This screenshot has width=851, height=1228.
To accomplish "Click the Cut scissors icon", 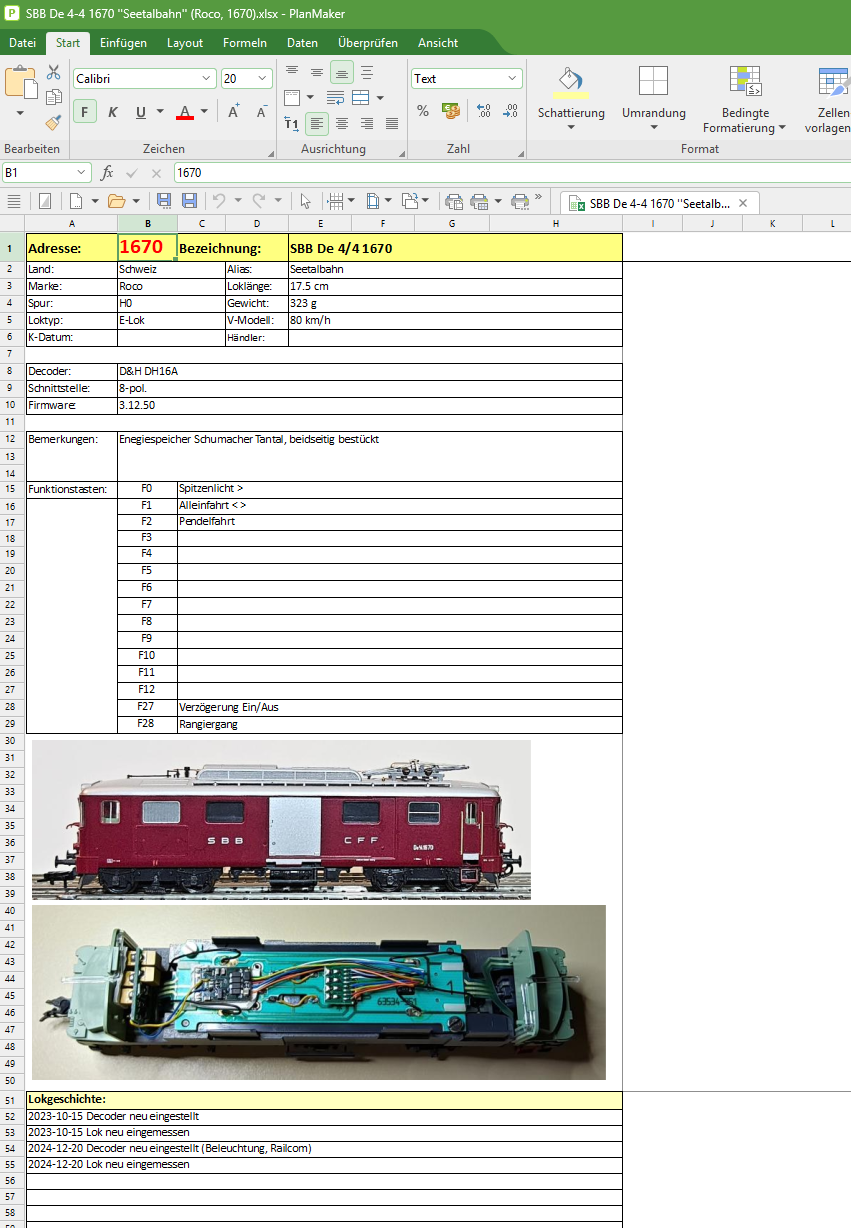I will tap(53, 73).
